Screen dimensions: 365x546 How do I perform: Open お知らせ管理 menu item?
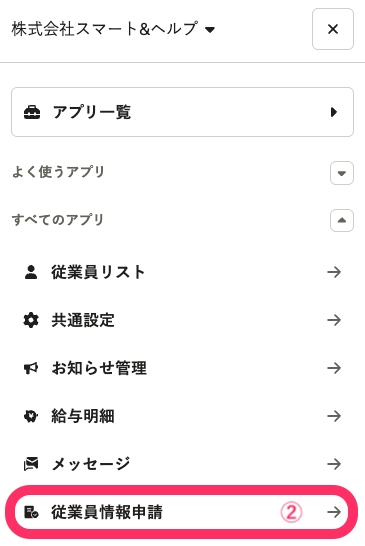pyautogui.click(x=182, y=368)
